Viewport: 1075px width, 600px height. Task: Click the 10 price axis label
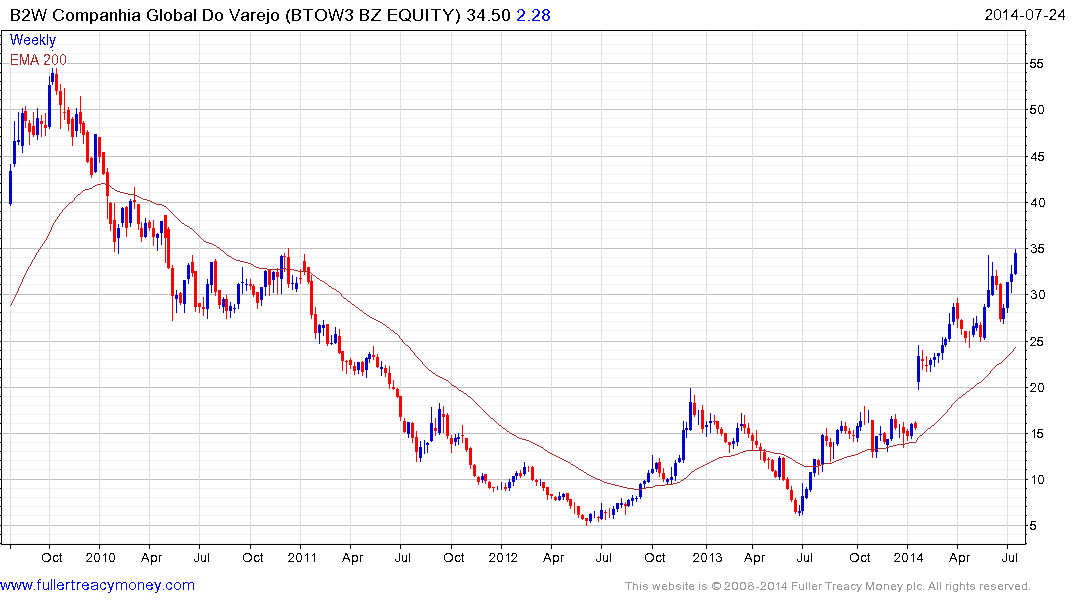tap(1037, 479)
